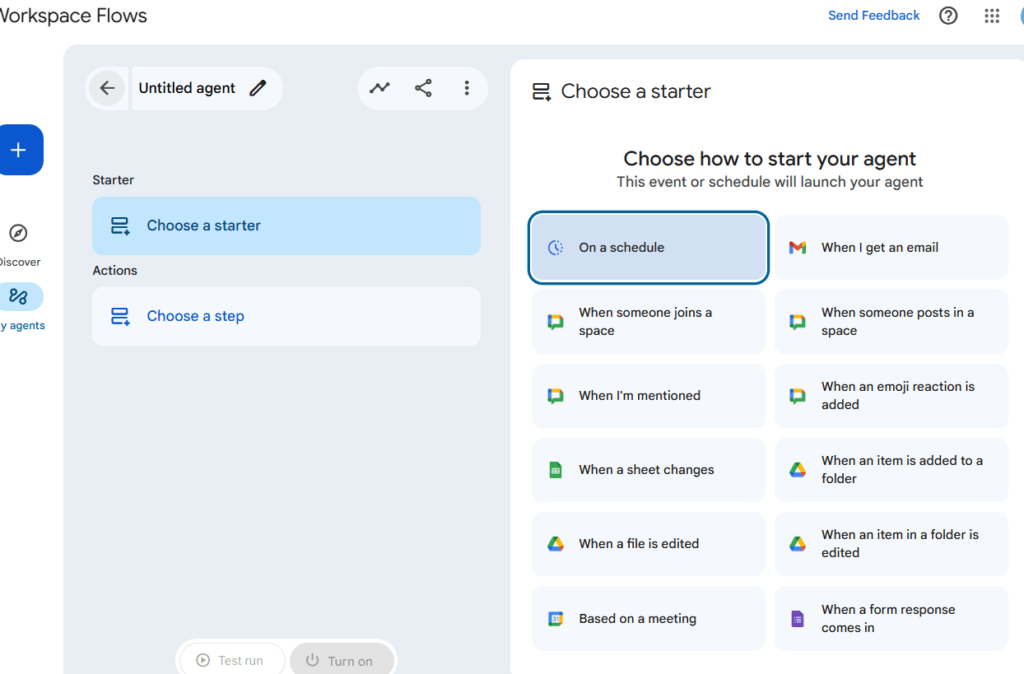This screenshot has width=1024, height=674.
Task: Click the share icon
Action: tap(423, 88)
